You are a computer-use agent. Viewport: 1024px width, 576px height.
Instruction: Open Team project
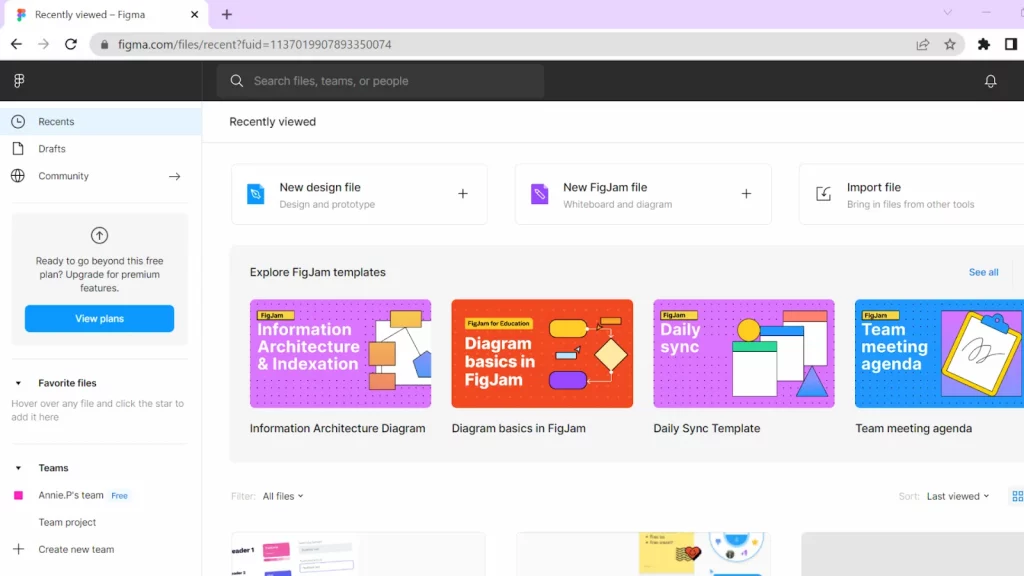point(67,522)
